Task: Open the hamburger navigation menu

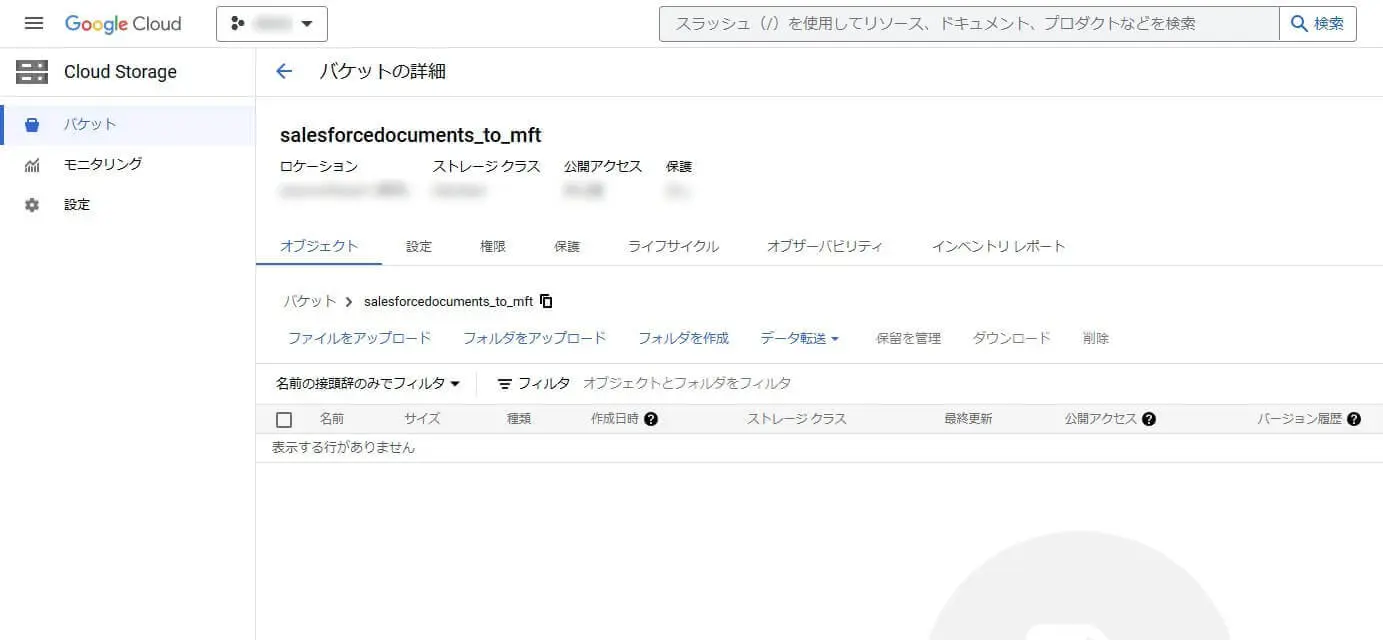Action: click(x=34, y=23)
